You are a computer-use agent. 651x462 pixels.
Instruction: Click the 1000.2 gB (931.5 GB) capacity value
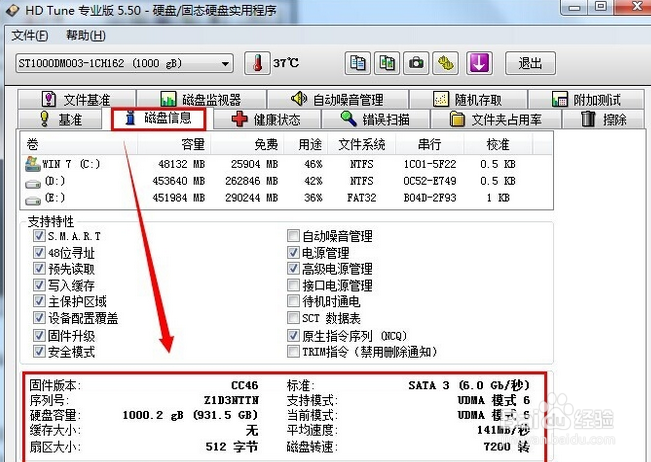pyautogui.click(x=191, y=415)
